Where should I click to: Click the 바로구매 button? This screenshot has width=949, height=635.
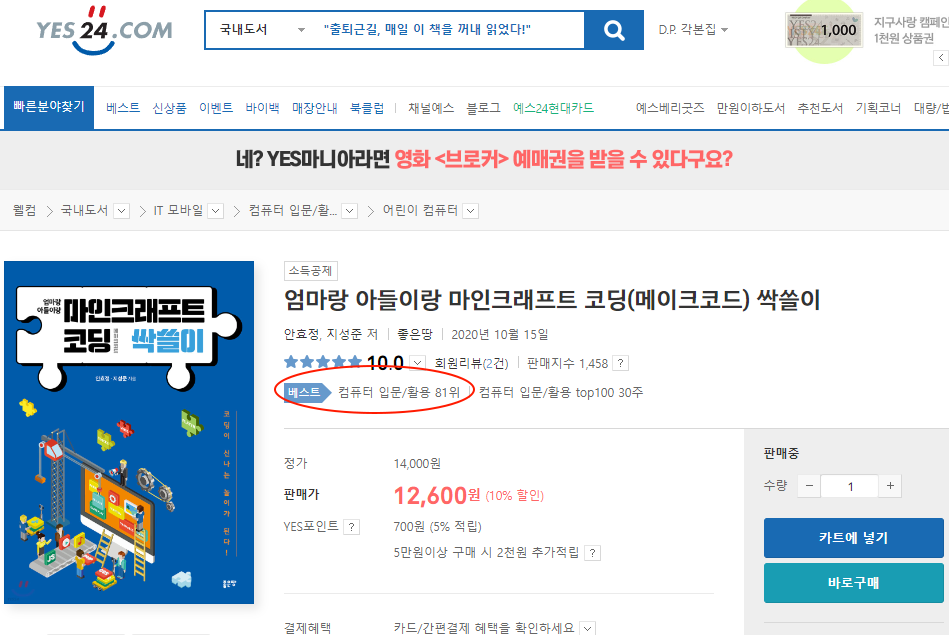853,583
